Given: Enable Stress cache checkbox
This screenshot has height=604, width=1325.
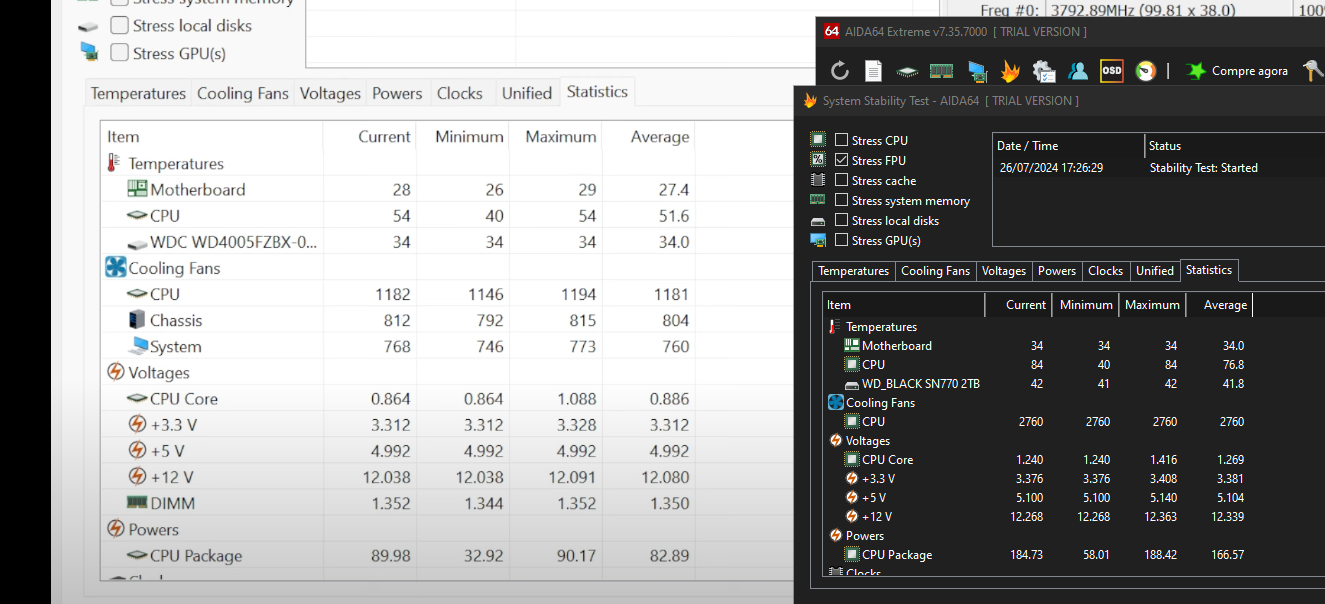Looking at the screenshot, I should (x=841, y=180).
